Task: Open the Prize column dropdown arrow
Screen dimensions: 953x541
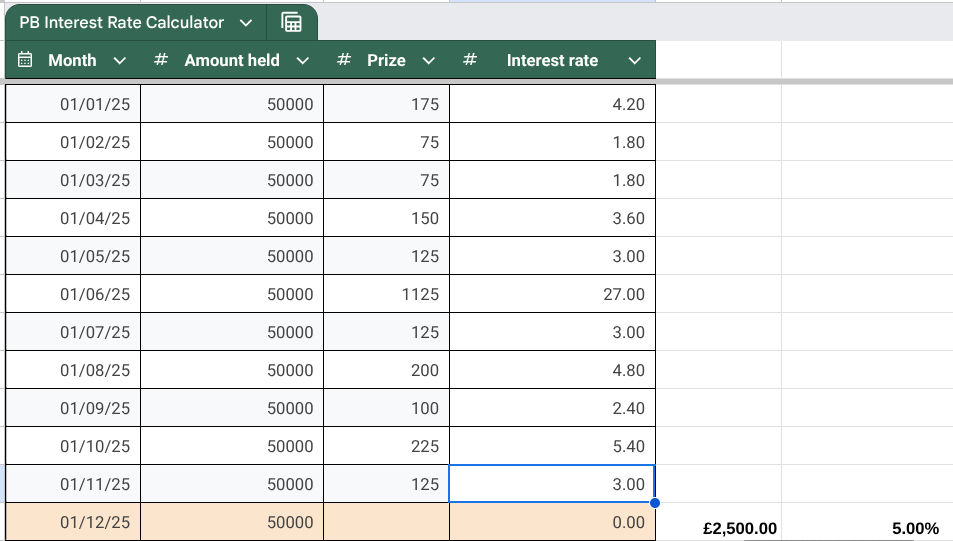Action: click(x=429, y=61)
